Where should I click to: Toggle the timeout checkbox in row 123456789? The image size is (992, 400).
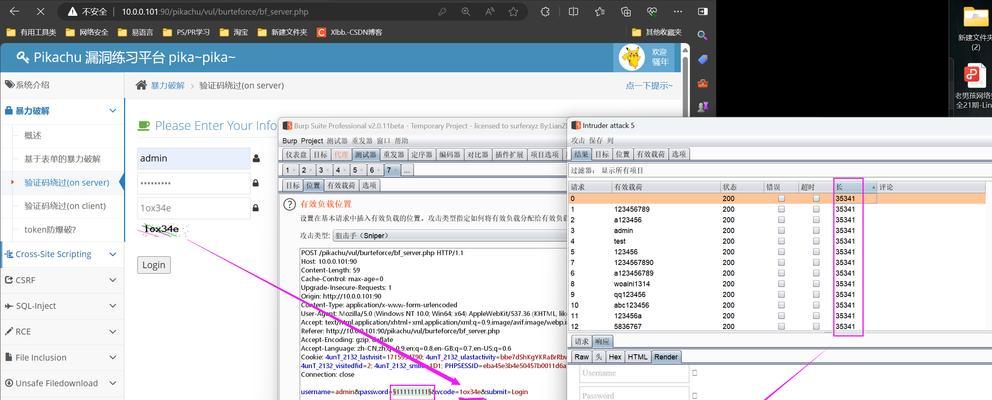[816, 209]
